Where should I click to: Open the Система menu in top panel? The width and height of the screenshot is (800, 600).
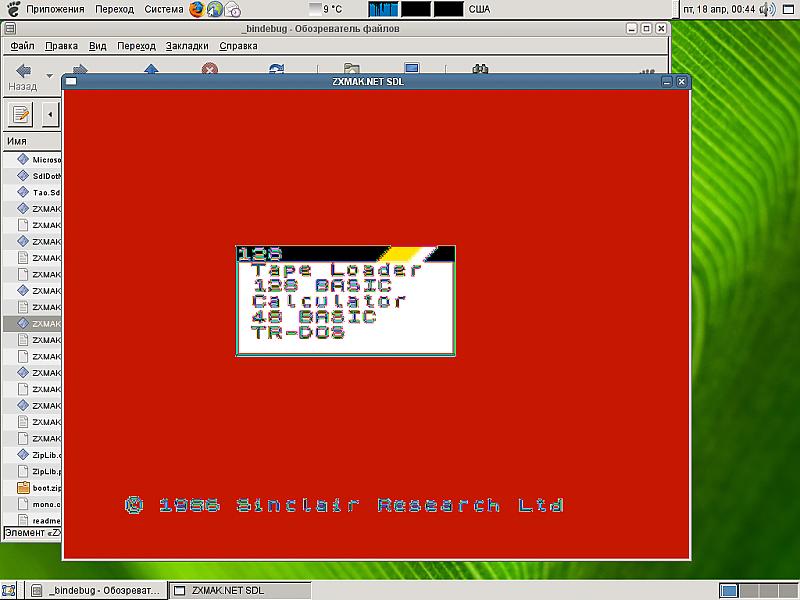pos(164,9)
